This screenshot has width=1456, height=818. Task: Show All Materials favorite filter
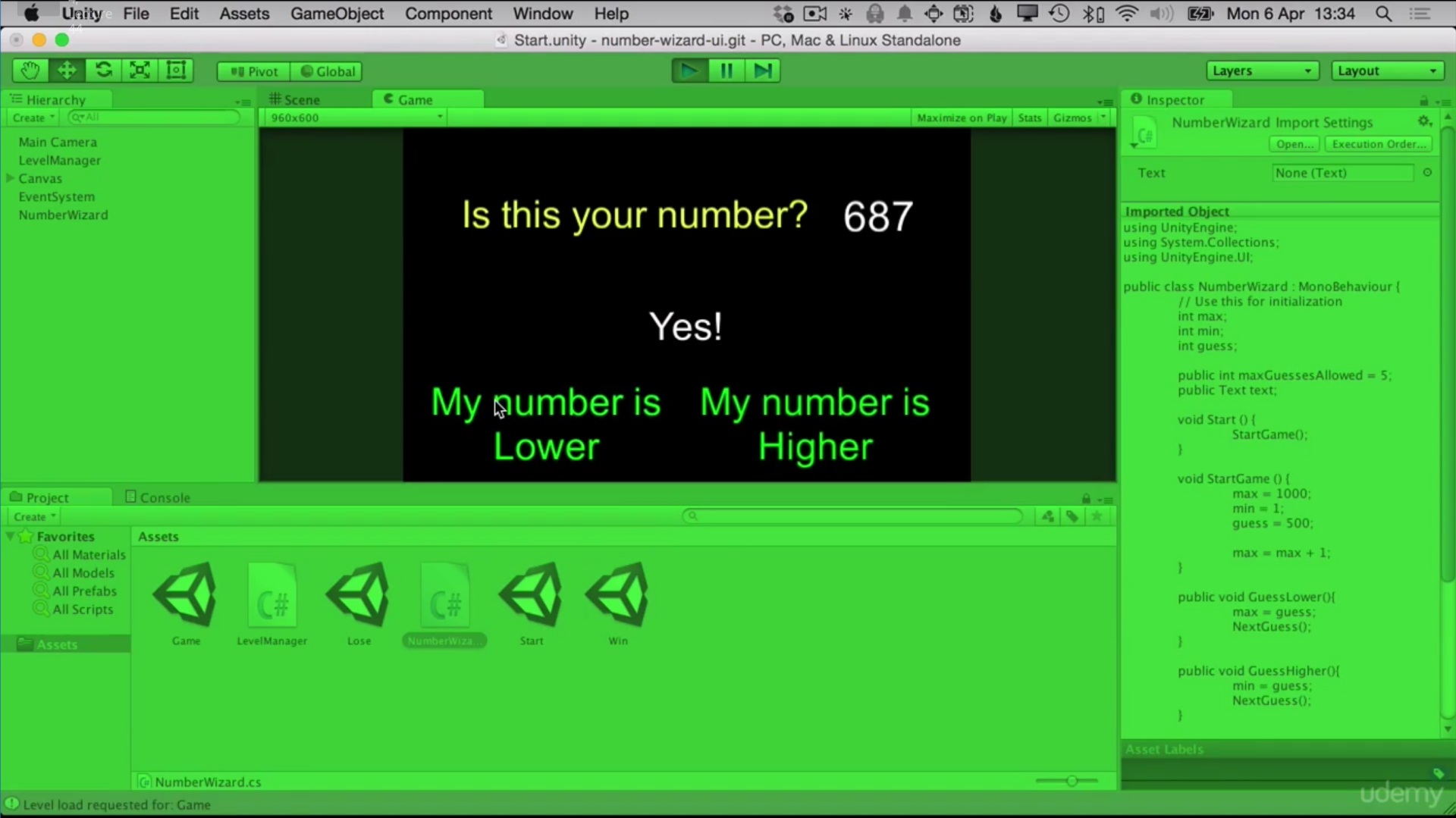point(81,554)
